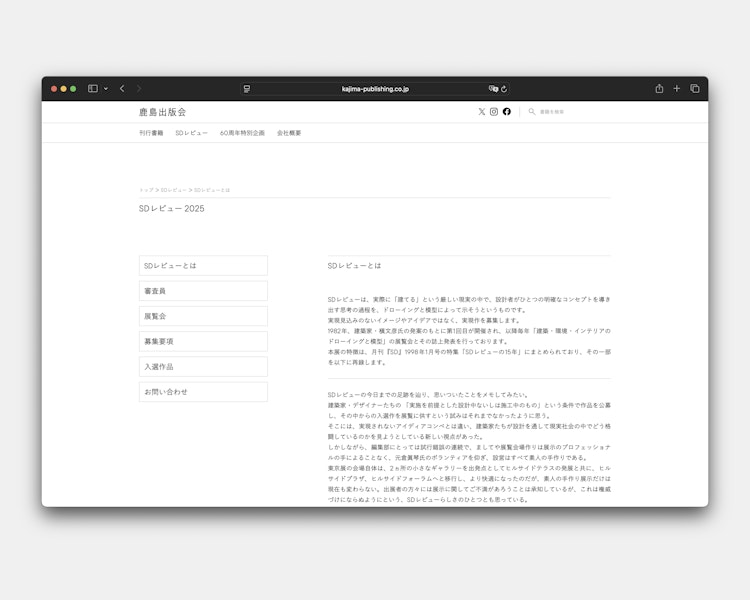Open the Facebook social icon
The image size is (750, 600).
(x=507, y=111)
